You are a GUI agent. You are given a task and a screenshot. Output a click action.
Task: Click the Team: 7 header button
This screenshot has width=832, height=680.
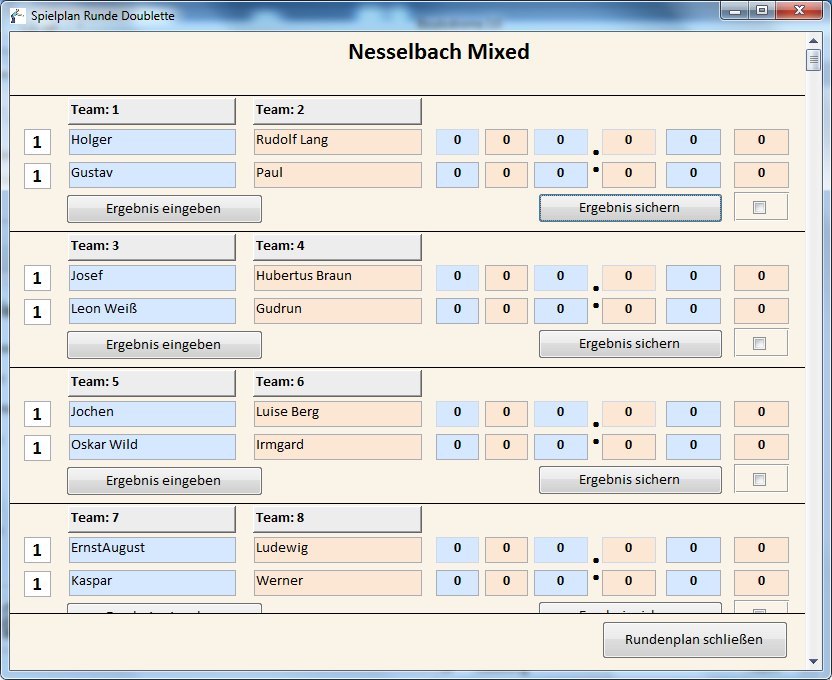tap(151, 518)
